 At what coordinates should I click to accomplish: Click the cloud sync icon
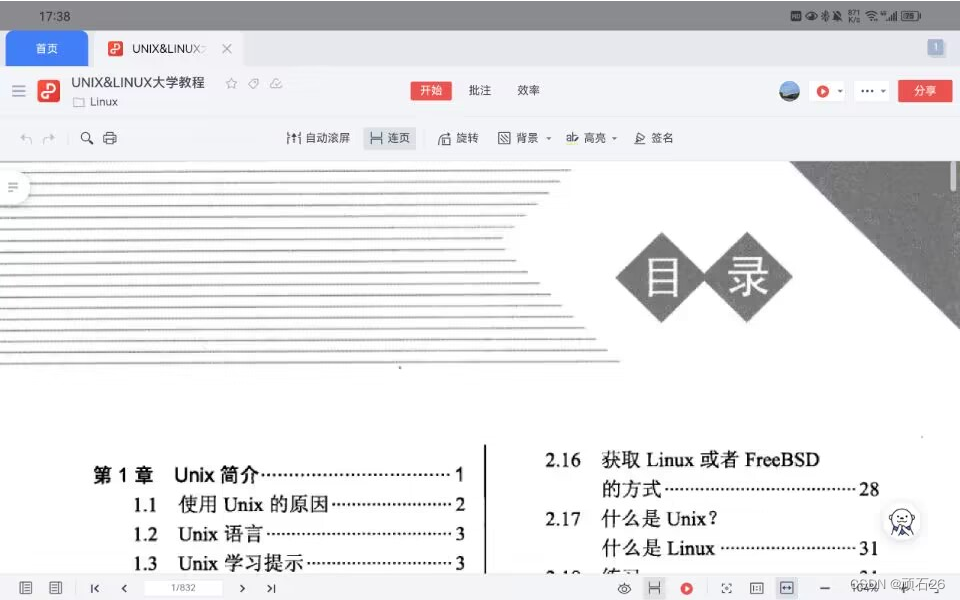(276, 83)
